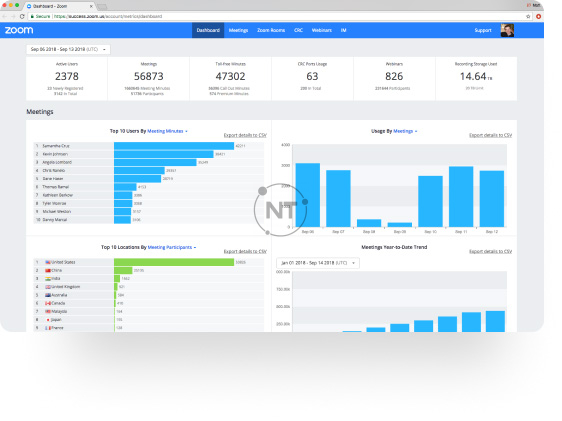Bookmark the page with the star icon
562x421 pixels.
click(528, 16)
